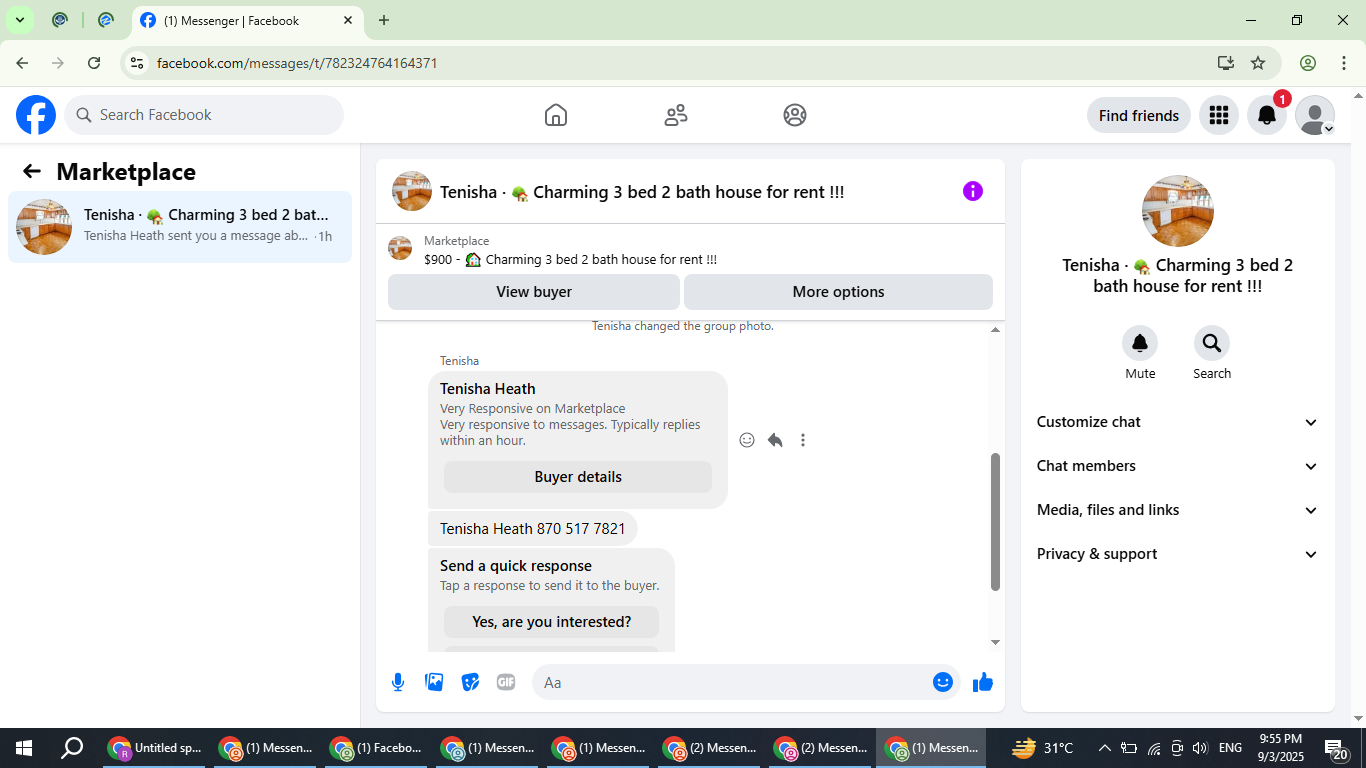Select the Messenger | Facebook browser tab
Viewport: 1366px width, 768px height.
click(247, 21)
